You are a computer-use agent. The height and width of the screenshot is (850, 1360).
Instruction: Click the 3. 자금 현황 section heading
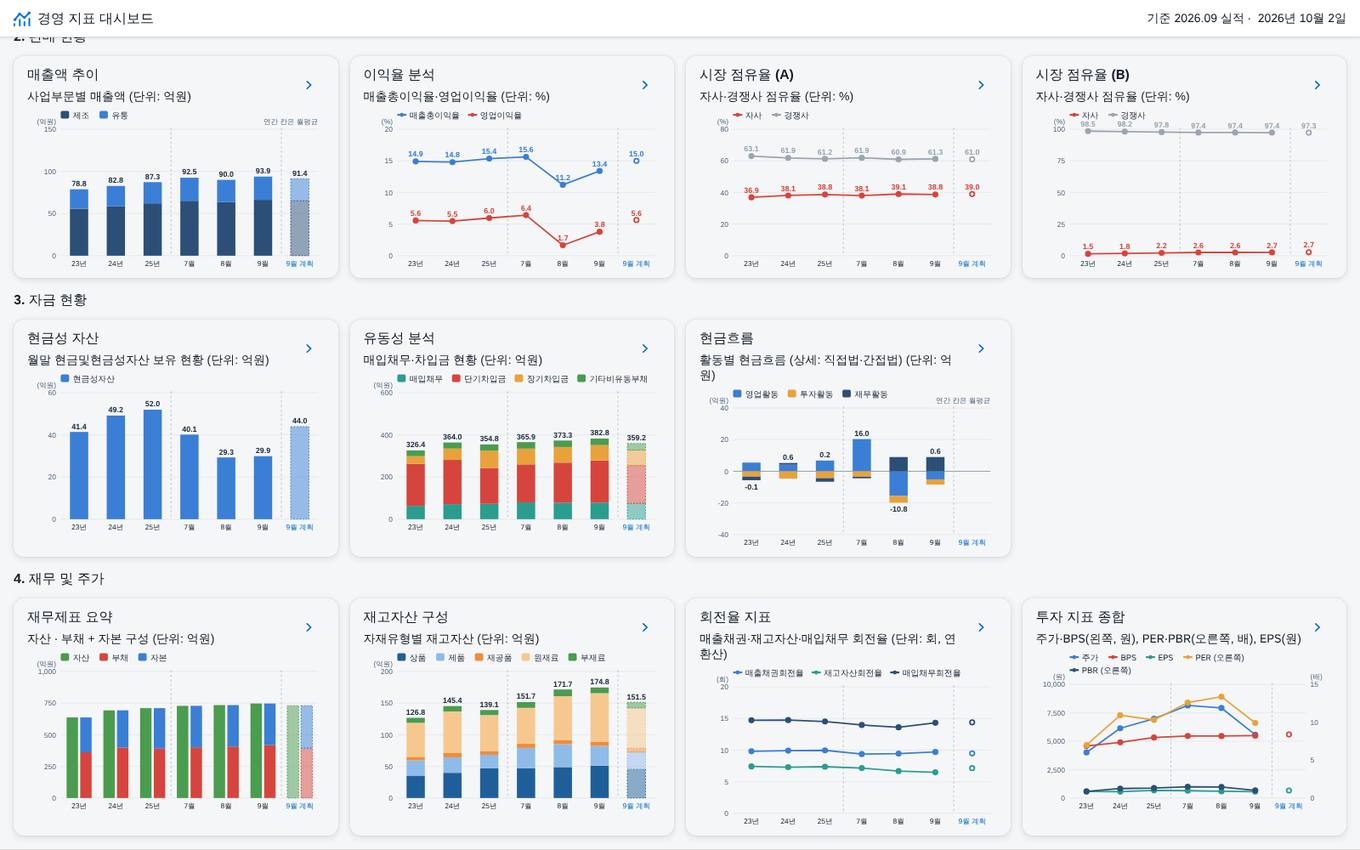coord(50,299)
